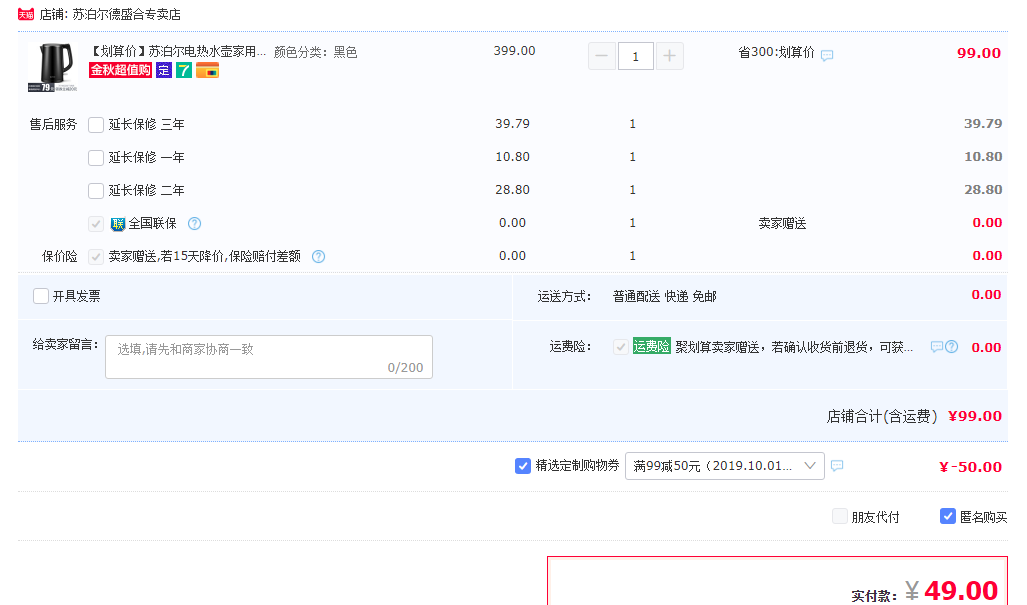Click the quantity input field showing 1
The width and height of the screenshot is (1027, 605).
635,56
